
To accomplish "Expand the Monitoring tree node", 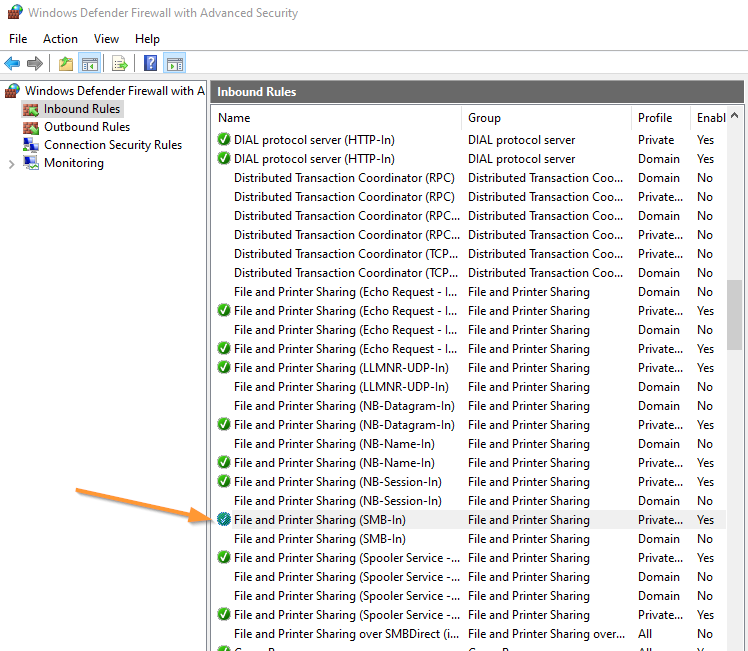I will click(x=12, y=164).
